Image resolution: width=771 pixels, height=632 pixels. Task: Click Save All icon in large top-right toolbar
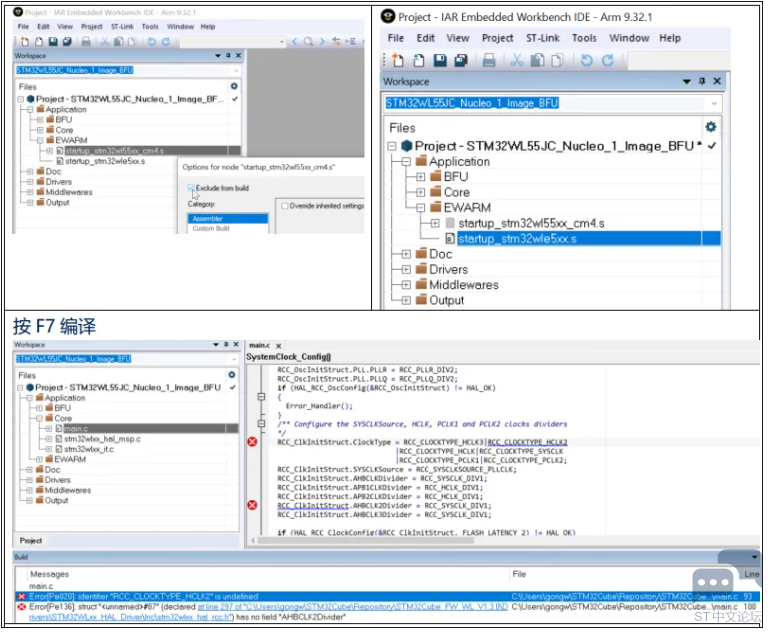(x=461, y=60)
